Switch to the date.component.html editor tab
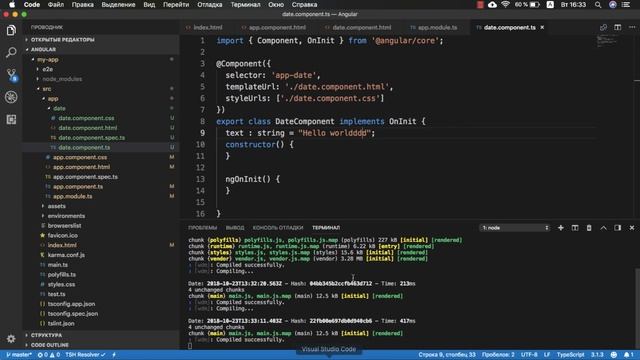 [358, 27]
